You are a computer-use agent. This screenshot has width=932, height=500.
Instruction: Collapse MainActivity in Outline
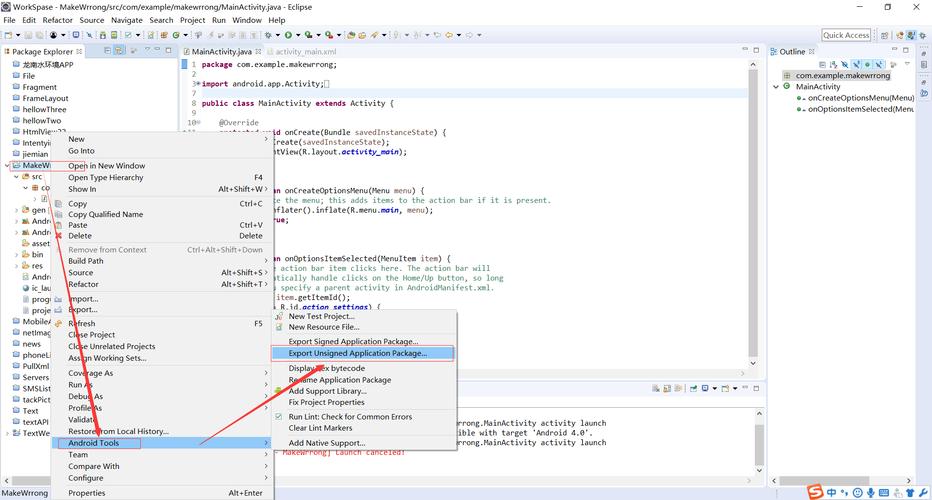pos(776,86)
